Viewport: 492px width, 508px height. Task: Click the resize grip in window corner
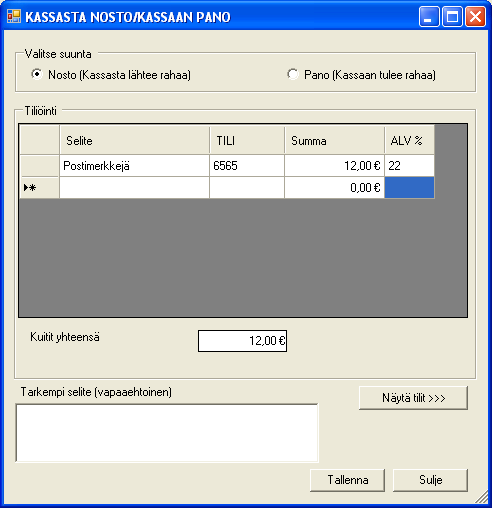[482, 497]
